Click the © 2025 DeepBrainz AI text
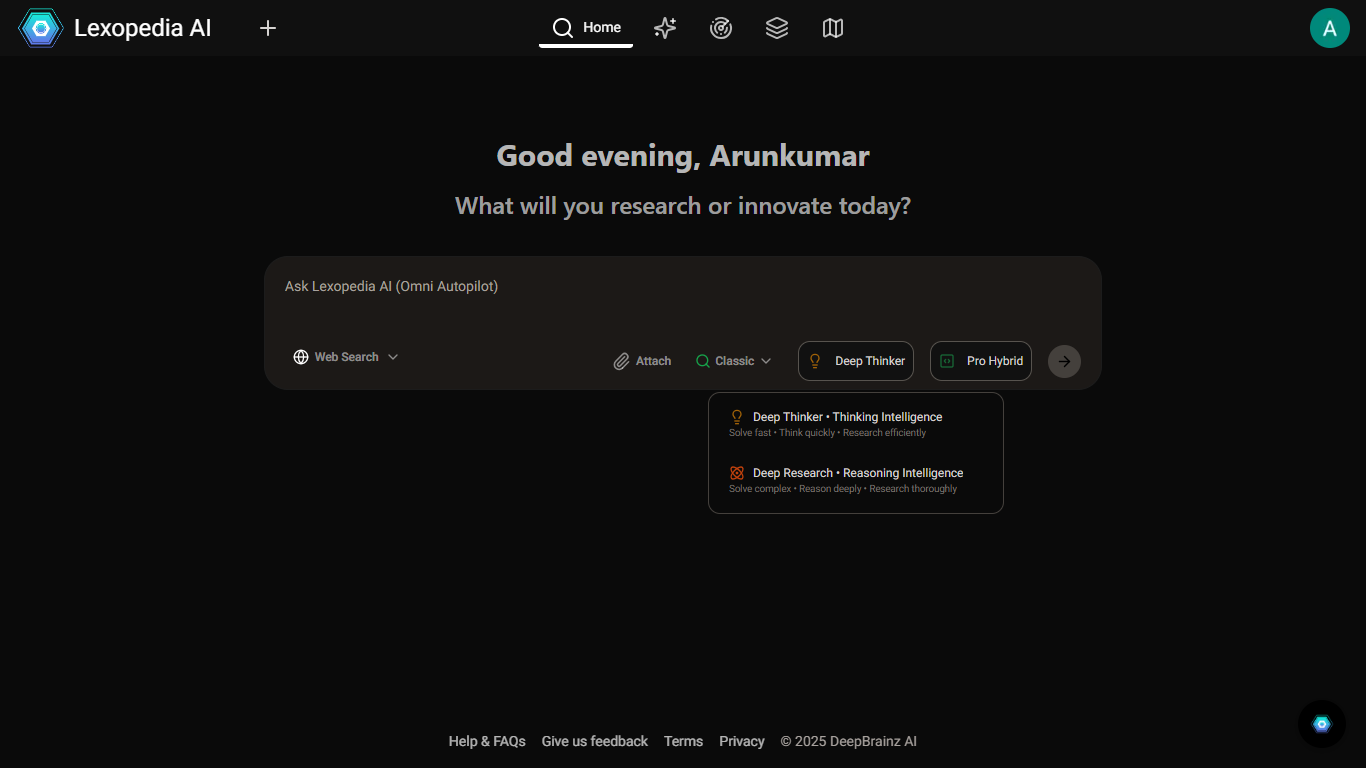Viewport: 1366px width, 768px height. point(849,741)
